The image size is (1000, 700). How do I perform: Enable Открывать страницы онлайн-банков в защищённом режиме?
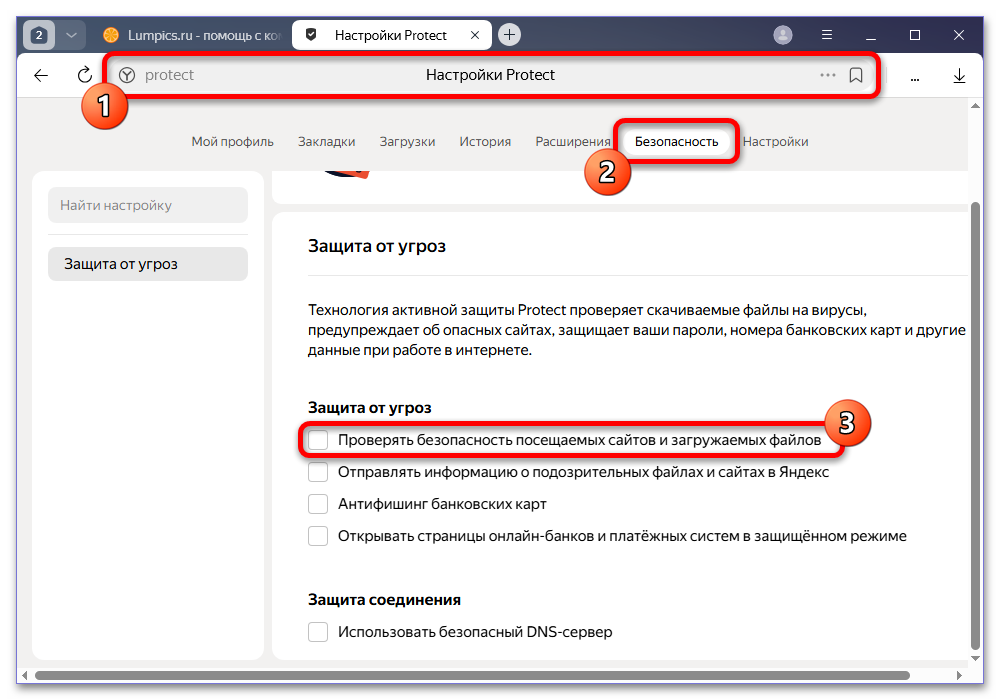click(x=318, y=536)
